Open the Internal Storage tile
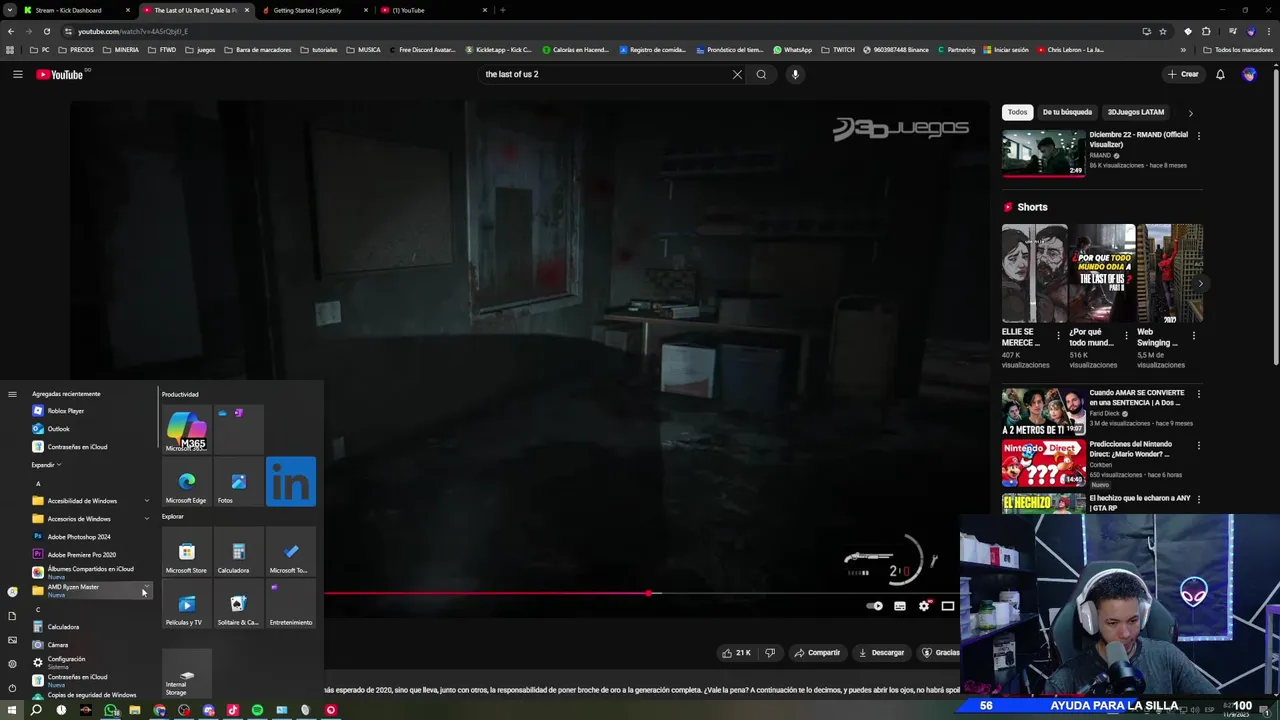Viewport: 1280px width, 720px height. point(186,674)
